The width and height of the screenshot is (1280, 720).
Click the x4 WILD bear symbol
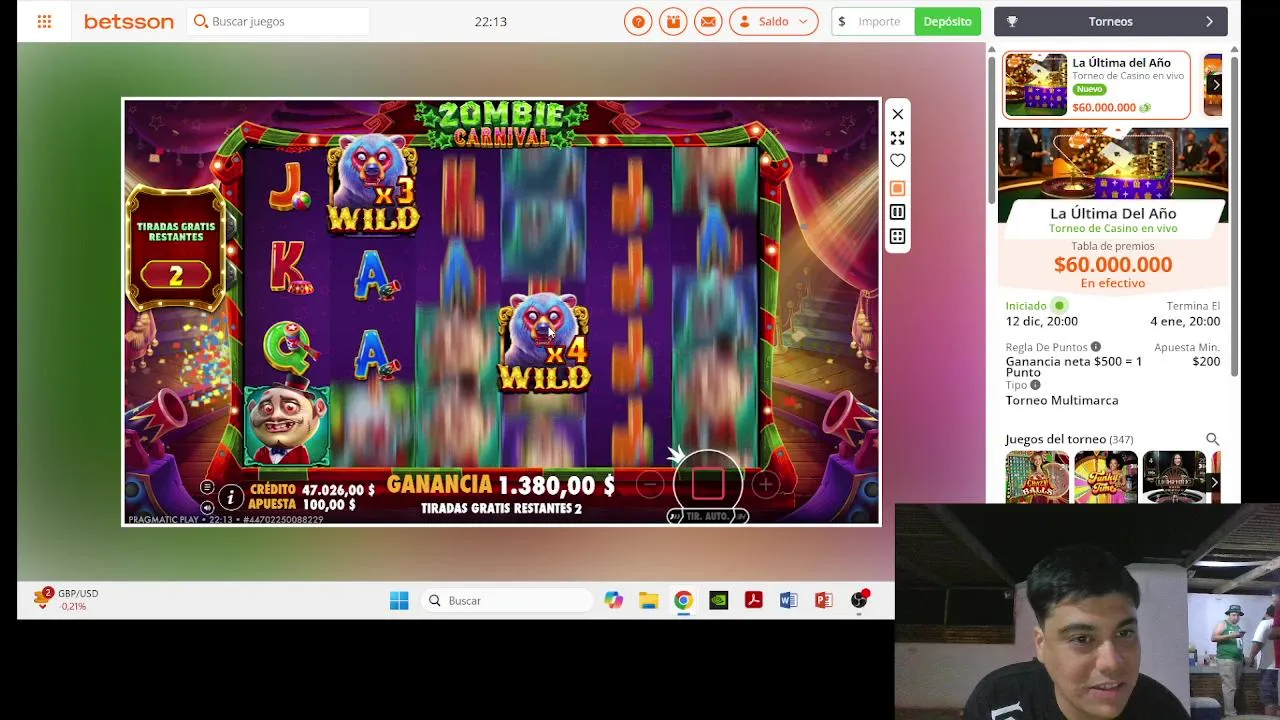[x=545, y=342]
